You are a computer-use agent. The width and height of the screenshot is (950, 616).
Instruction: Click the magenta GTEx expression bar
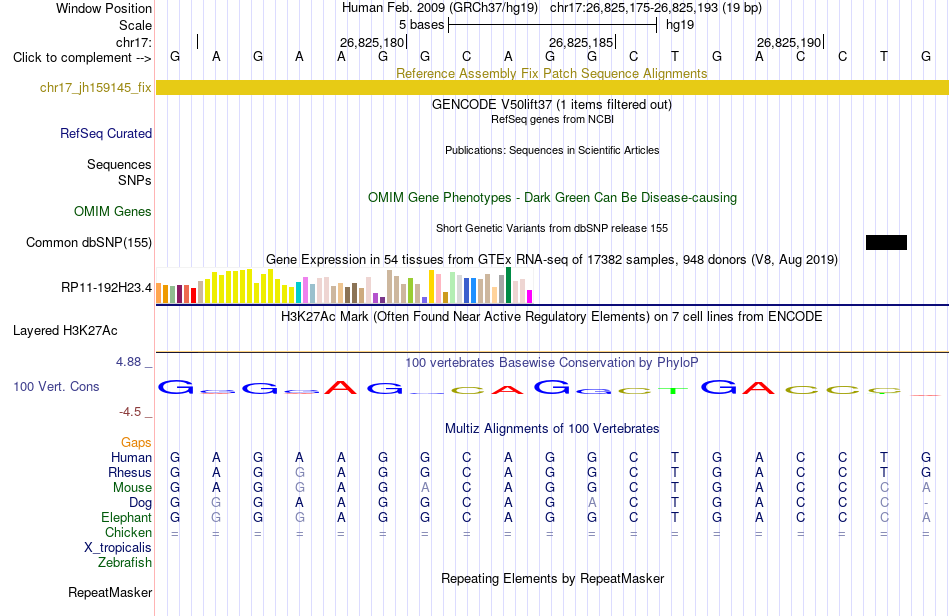529,296
